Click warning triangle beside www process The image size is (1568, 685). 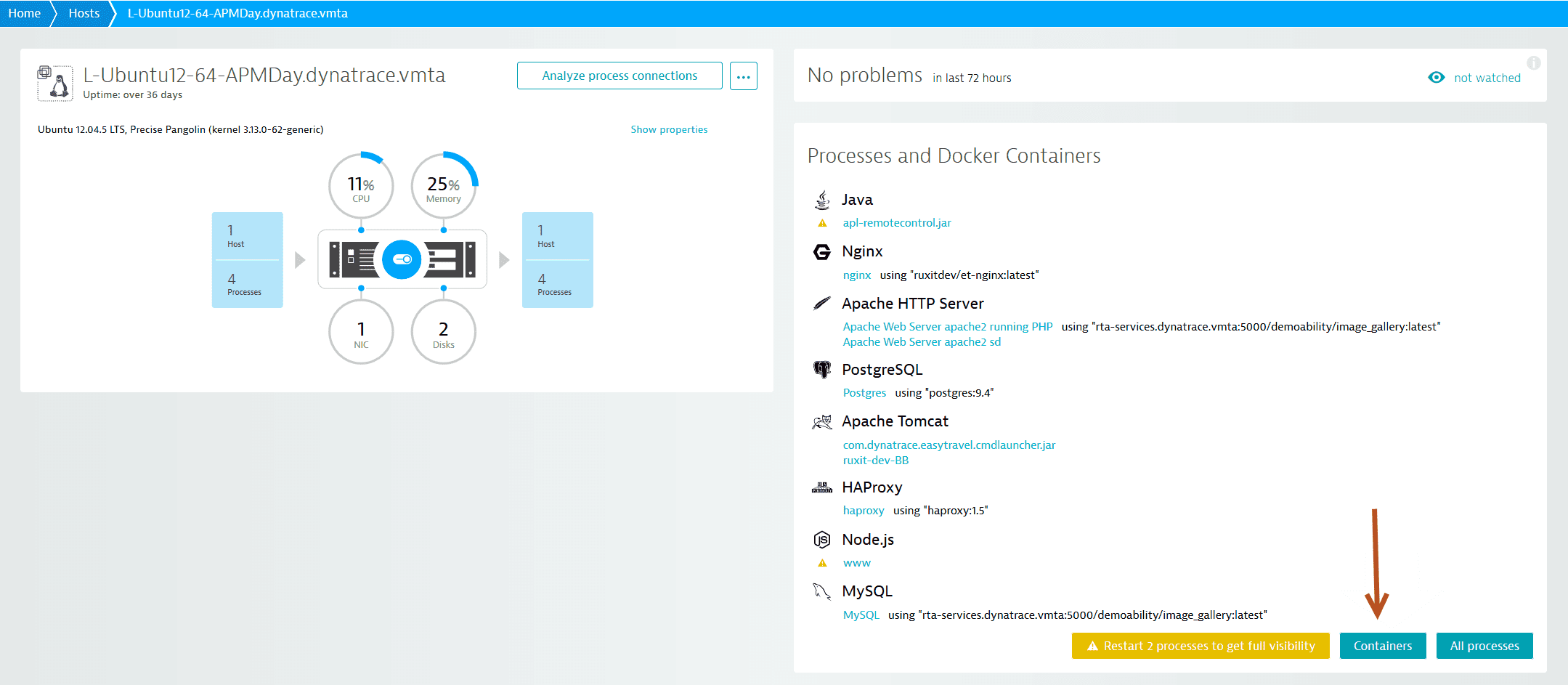[x=822, y=563]
